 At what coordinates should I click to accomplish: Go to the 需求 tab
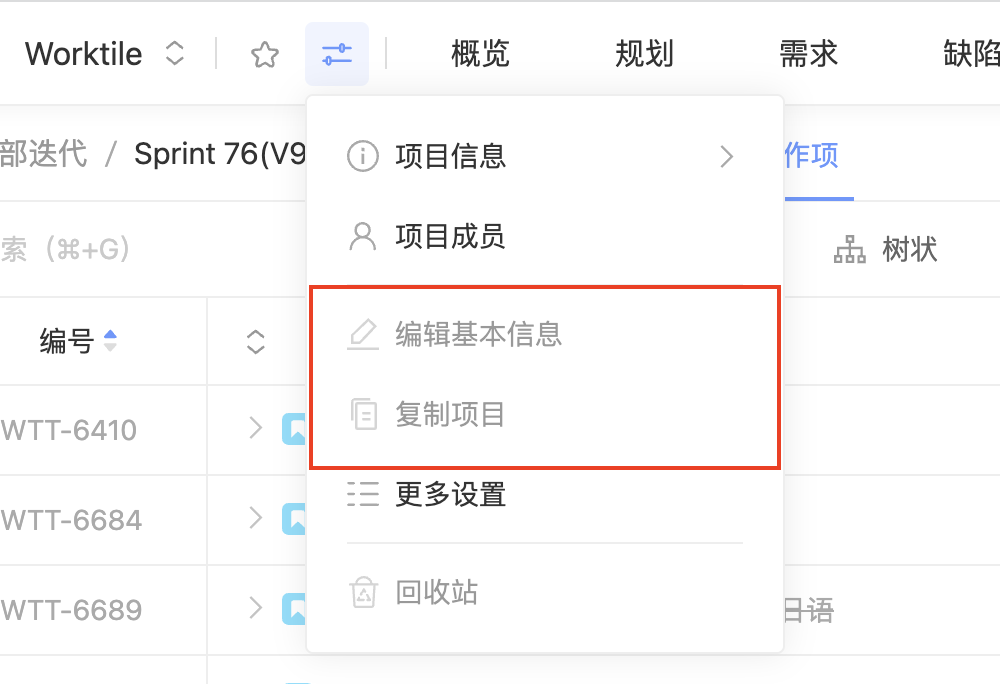[x=808, y=54]
